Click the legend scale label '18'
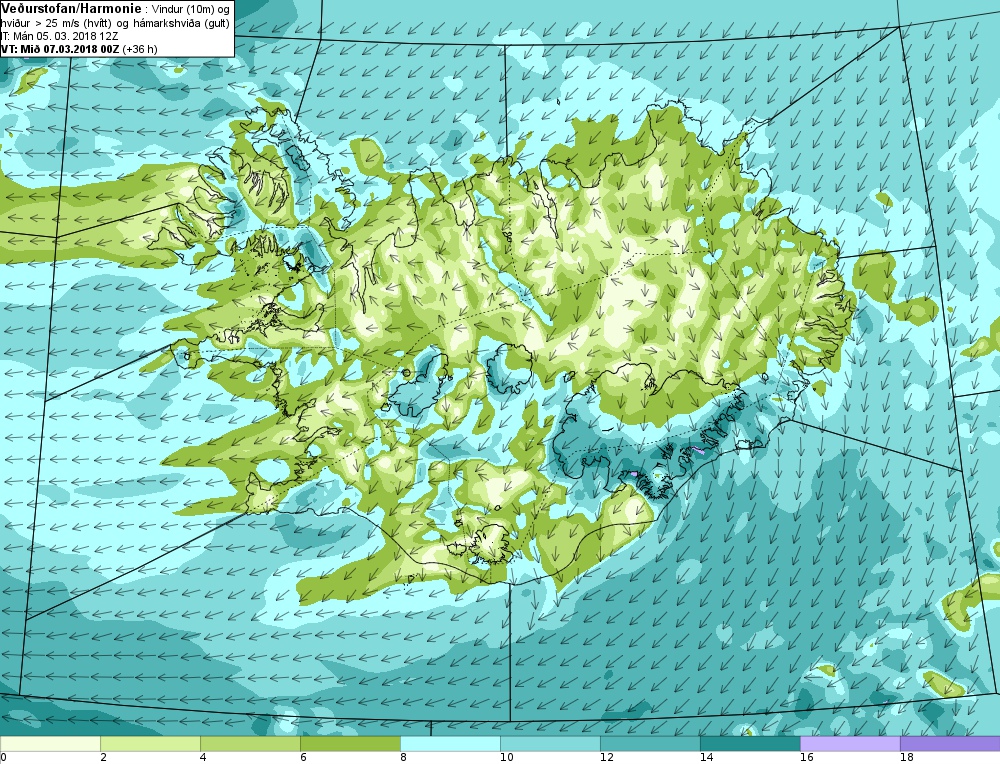Image resolution: width=1000 pixels, height=764 pixels. (x=907, y=758)
